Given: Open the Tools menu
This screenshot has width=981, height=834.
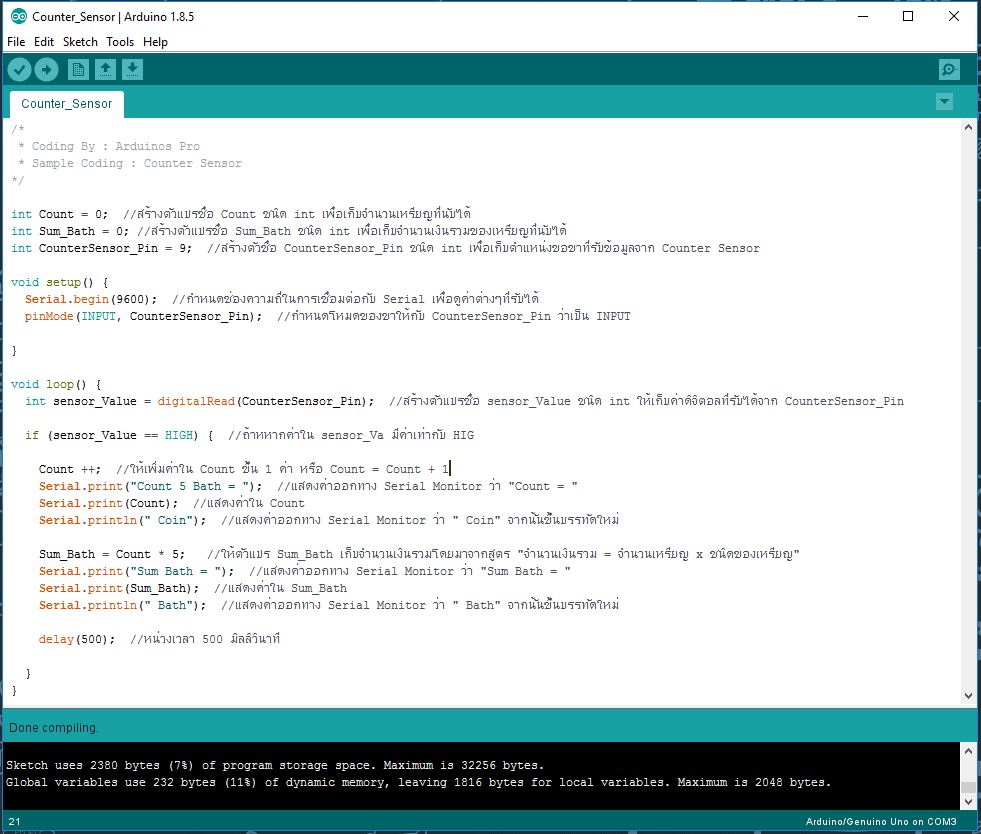Looking at the screenshot, I should (120, 41).
